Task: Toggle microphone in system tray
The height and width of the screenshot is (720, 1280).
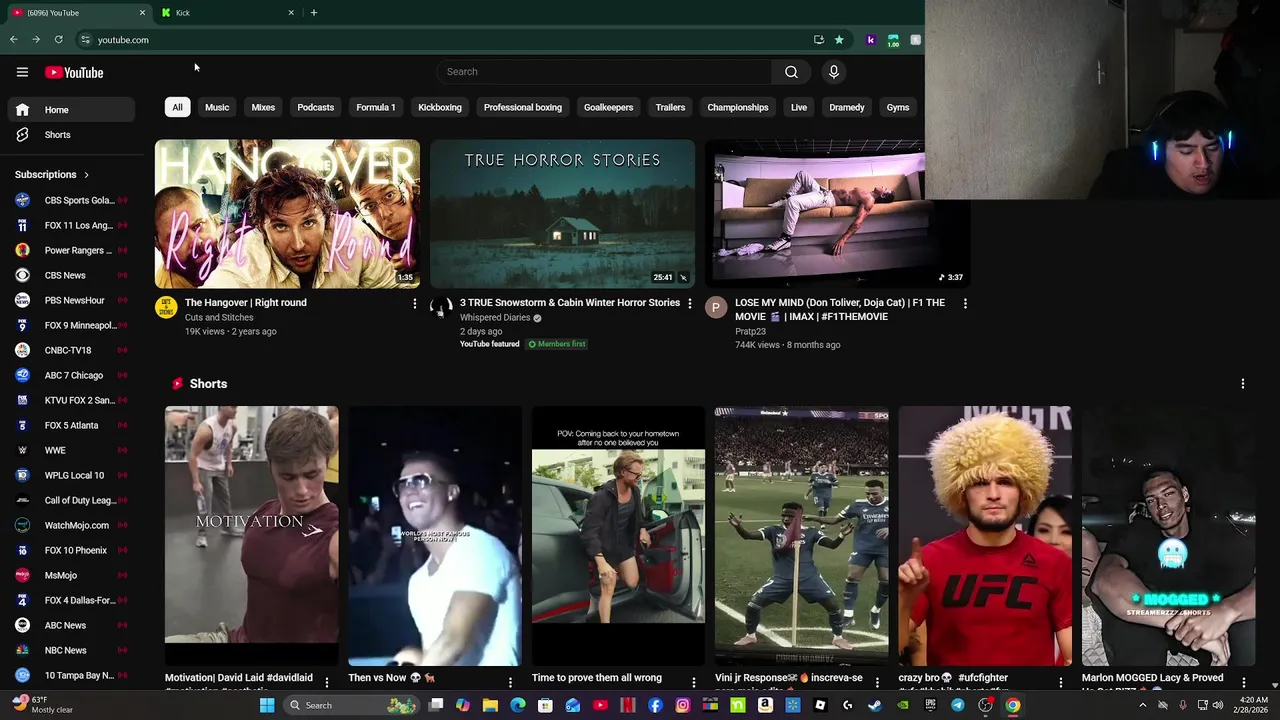Action: tap(1183, 705)
